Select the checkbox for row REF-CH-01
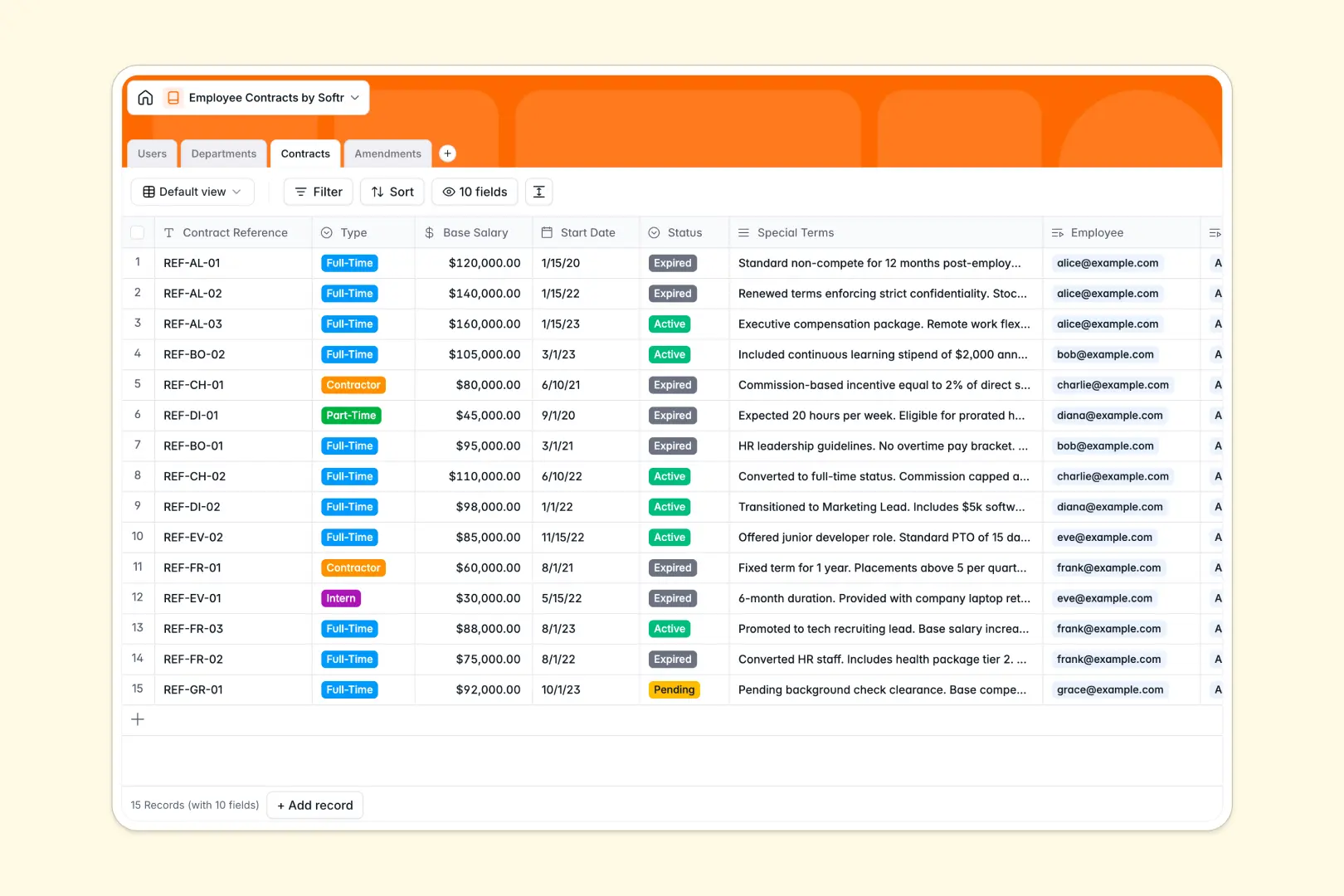 click(x=138, y=384)
